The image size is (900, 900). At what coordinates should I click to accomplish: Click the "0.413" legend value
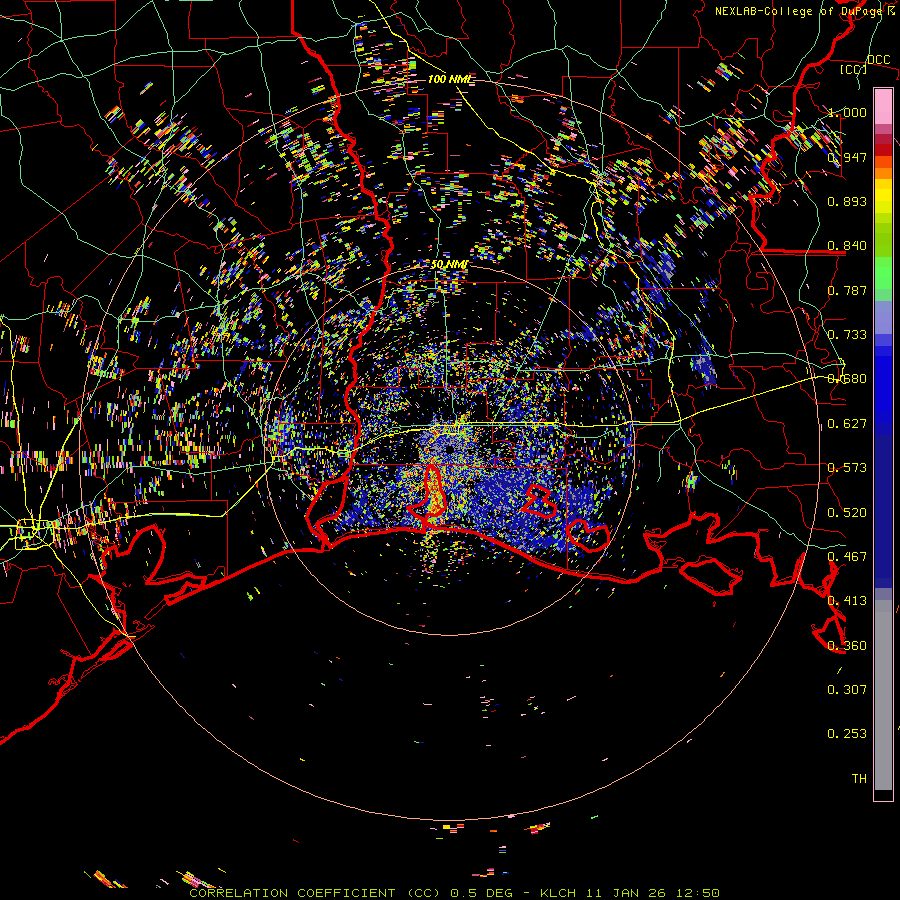pos(847,601)
